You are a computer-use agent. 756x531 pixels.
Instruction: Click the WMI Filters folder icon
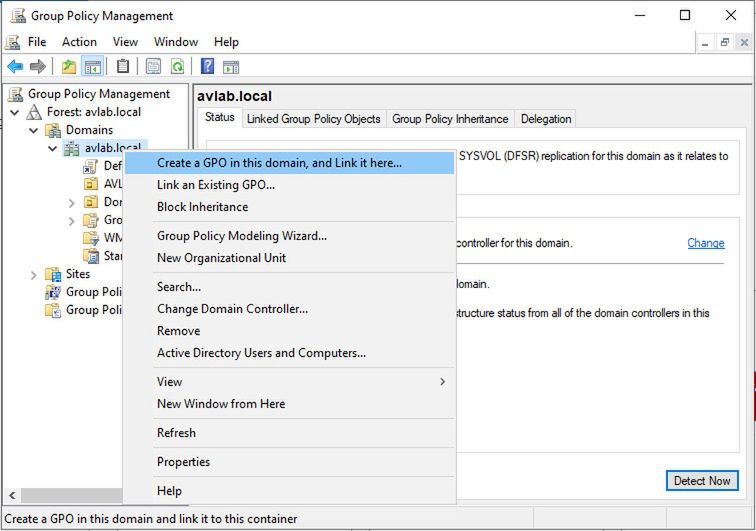[91, 238]
